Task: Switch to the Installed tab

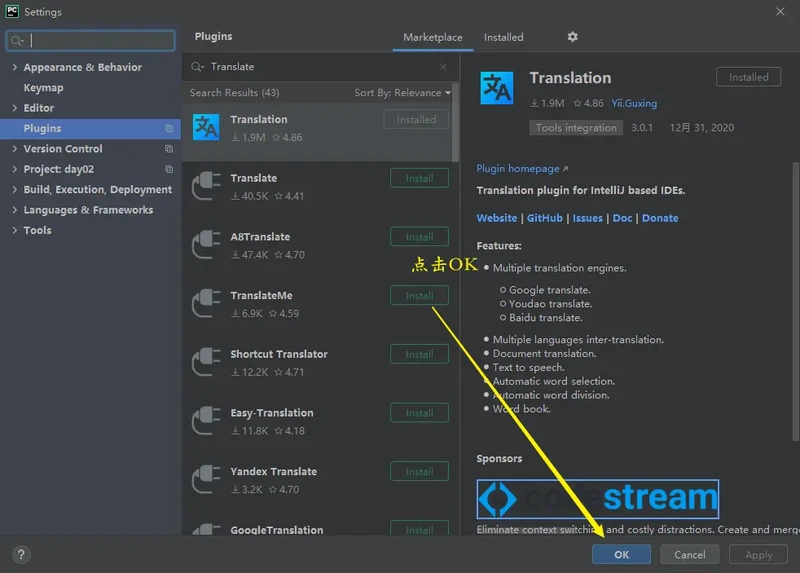Action: (503, 37)
